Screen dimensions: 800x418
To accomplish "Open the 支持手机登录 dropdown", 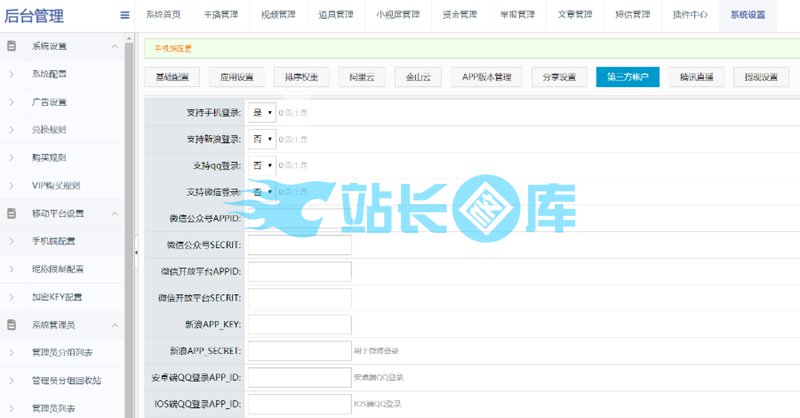I will click(261, 112).
